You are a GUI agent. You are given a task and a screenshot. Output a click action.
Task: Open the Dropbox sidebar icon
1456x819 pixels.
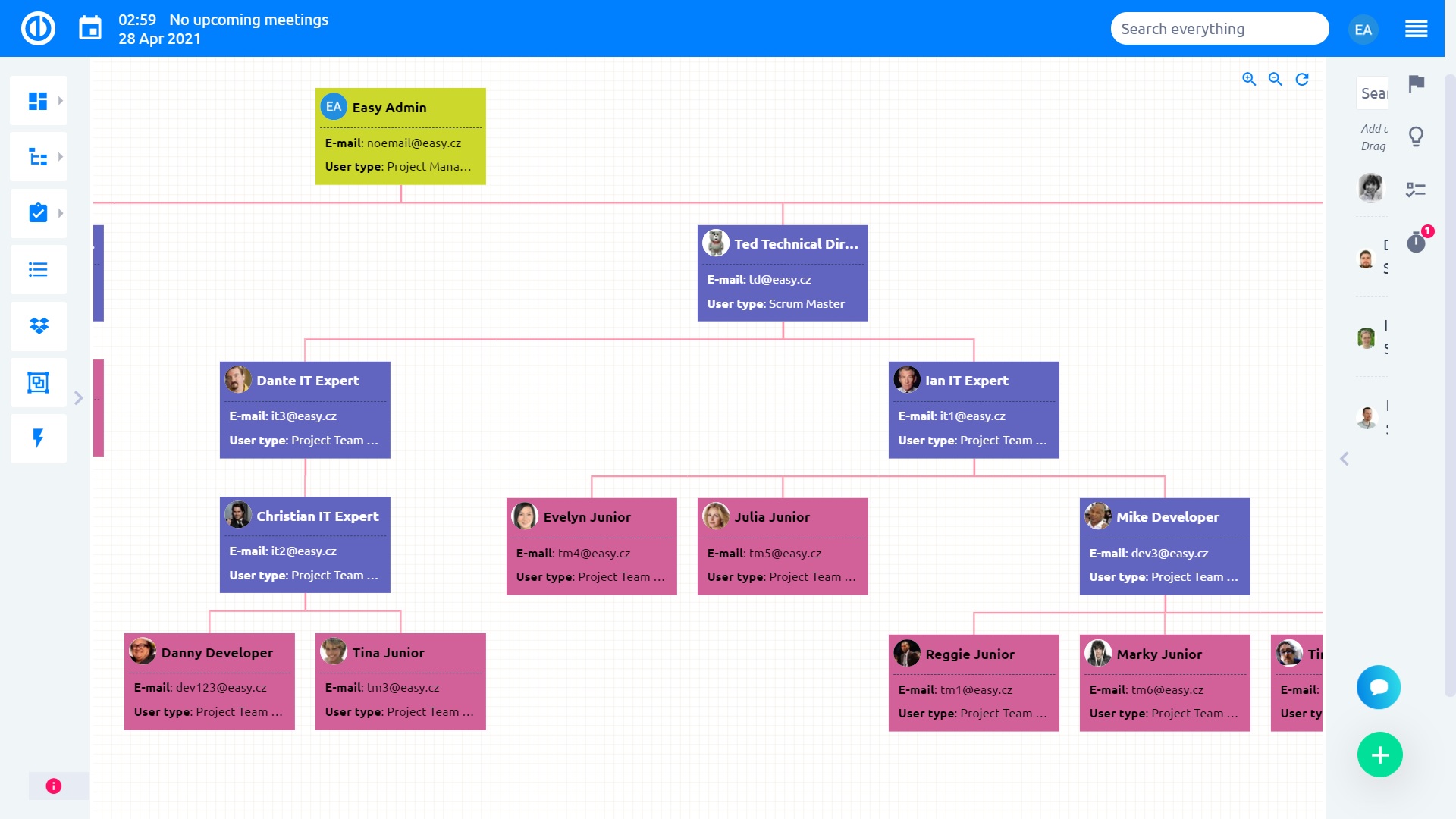[39, 326]
